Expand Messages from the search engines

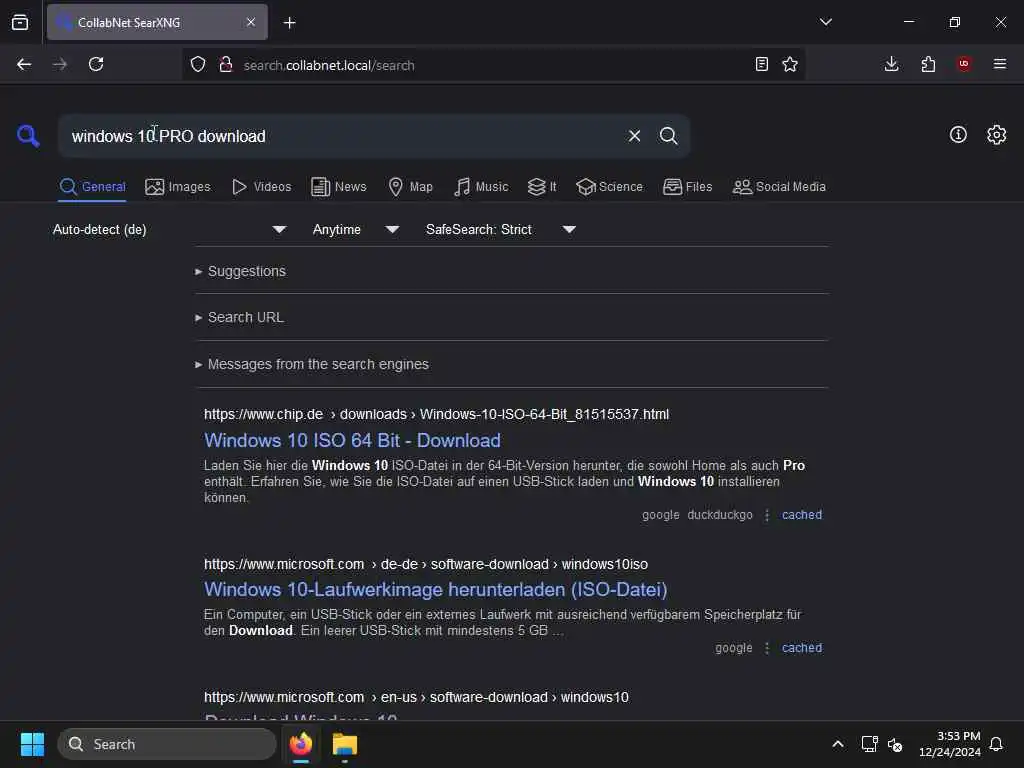pos(312,364)
